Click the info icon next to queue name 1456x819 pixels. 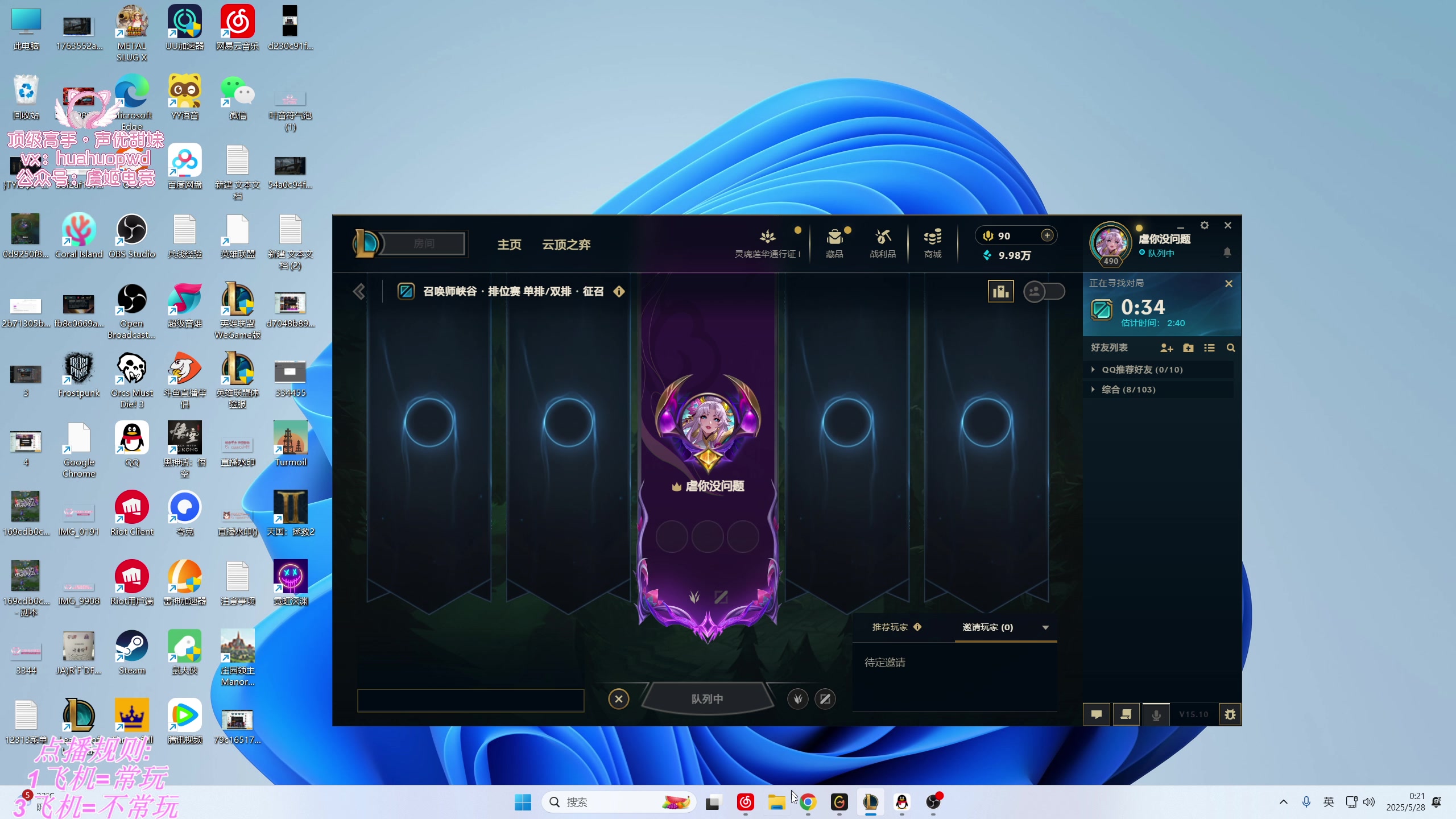point(619,291)
